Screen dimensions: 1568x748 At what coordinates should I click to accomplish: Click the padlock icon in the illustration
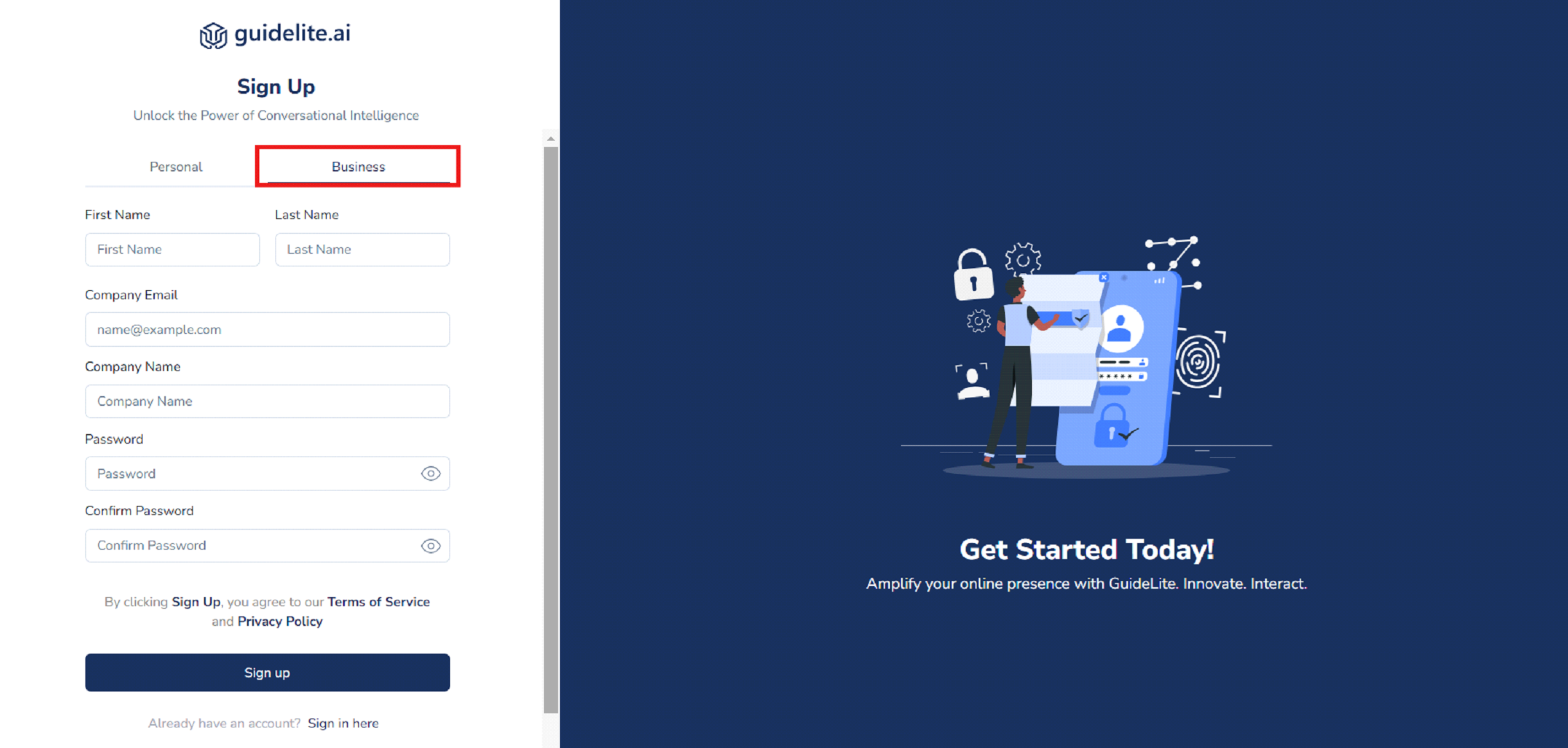(x=973, y=275)
